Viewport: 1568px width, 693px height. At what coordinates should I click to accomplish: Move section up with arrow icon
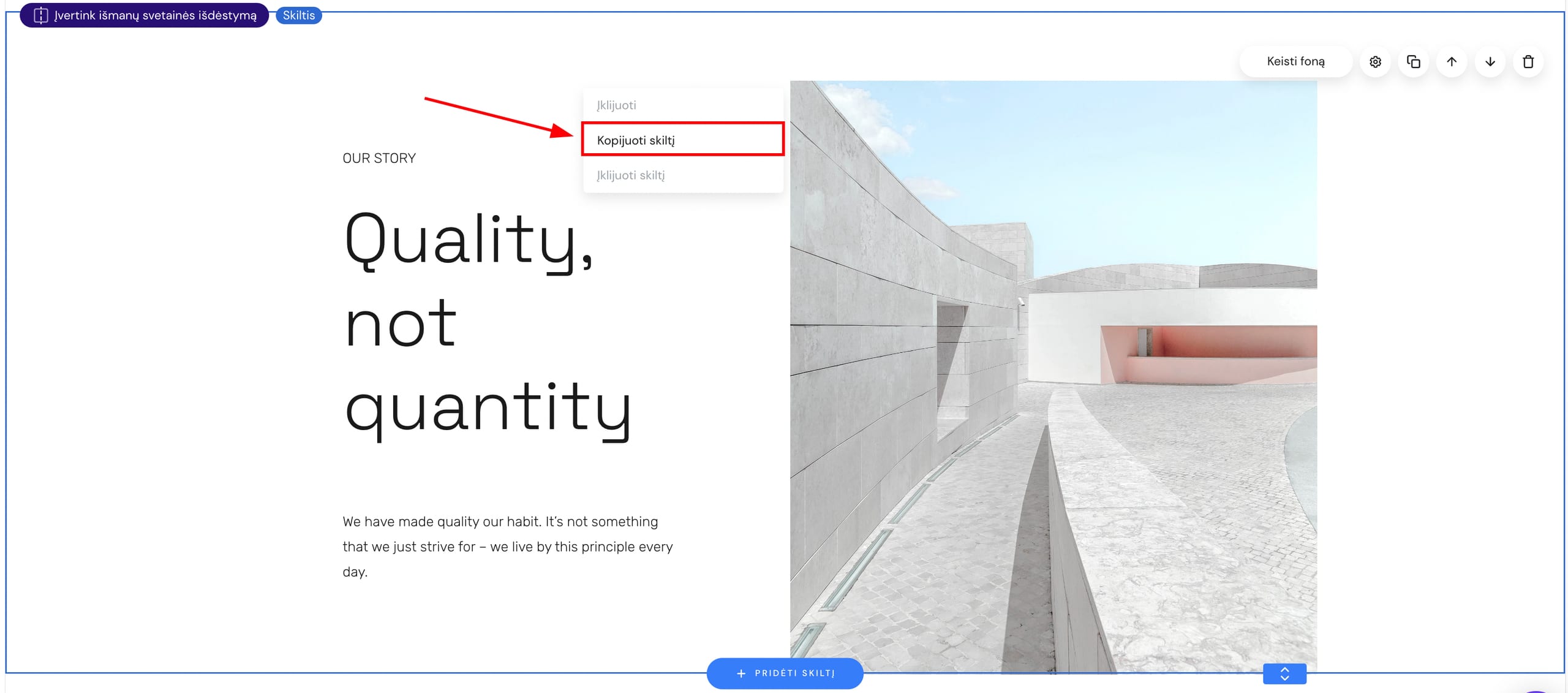(1452, 62)
